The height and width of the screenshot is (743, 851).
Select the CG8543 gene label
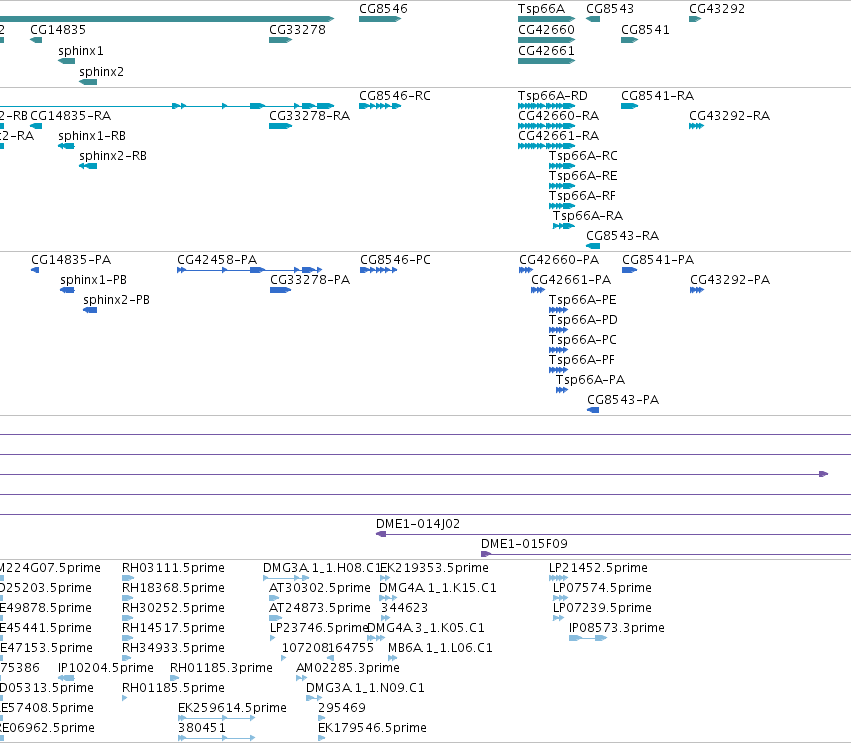(x=610, y=9)
